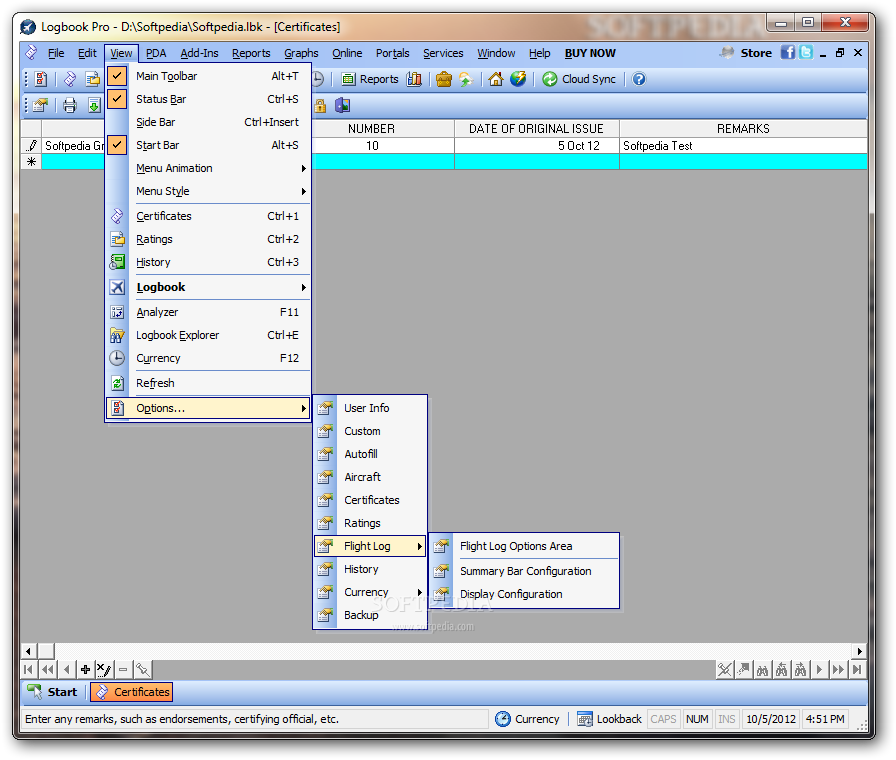The height and width of the screenshot is (760, 896).
Task: Enable the Side Bar menu option
Action: 208,122
